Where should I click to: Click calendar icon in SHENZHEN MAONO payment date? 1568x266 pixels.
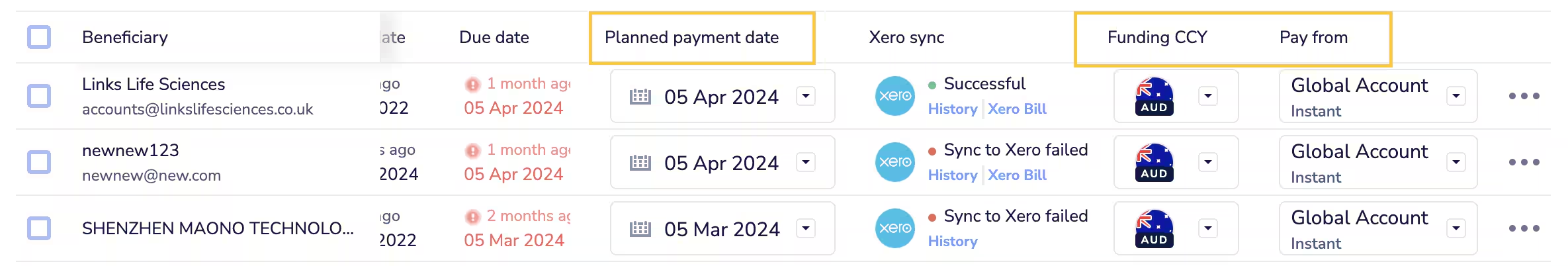640,229
